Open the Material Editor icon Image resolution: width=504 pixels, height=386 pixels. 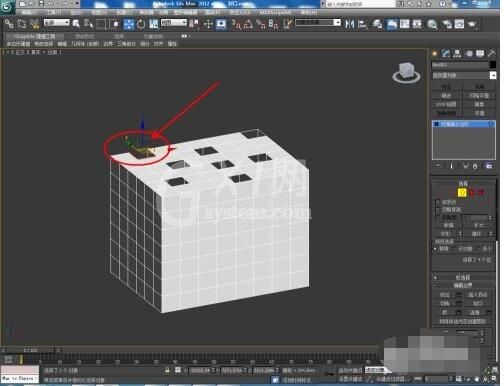tap(432, 24)
